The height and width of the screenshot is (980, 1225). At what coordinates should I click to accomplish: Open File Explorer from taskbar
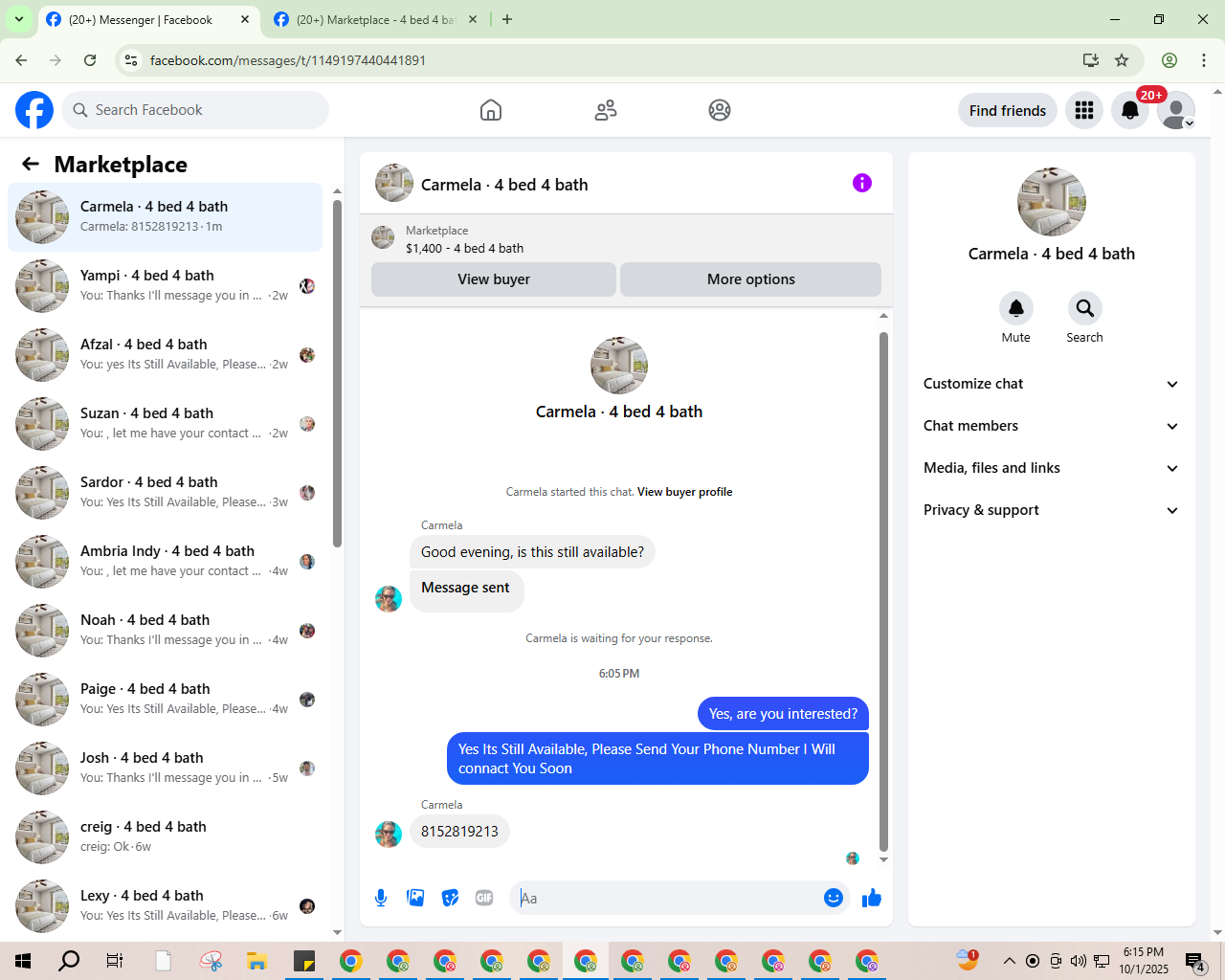tap(256, 961)
